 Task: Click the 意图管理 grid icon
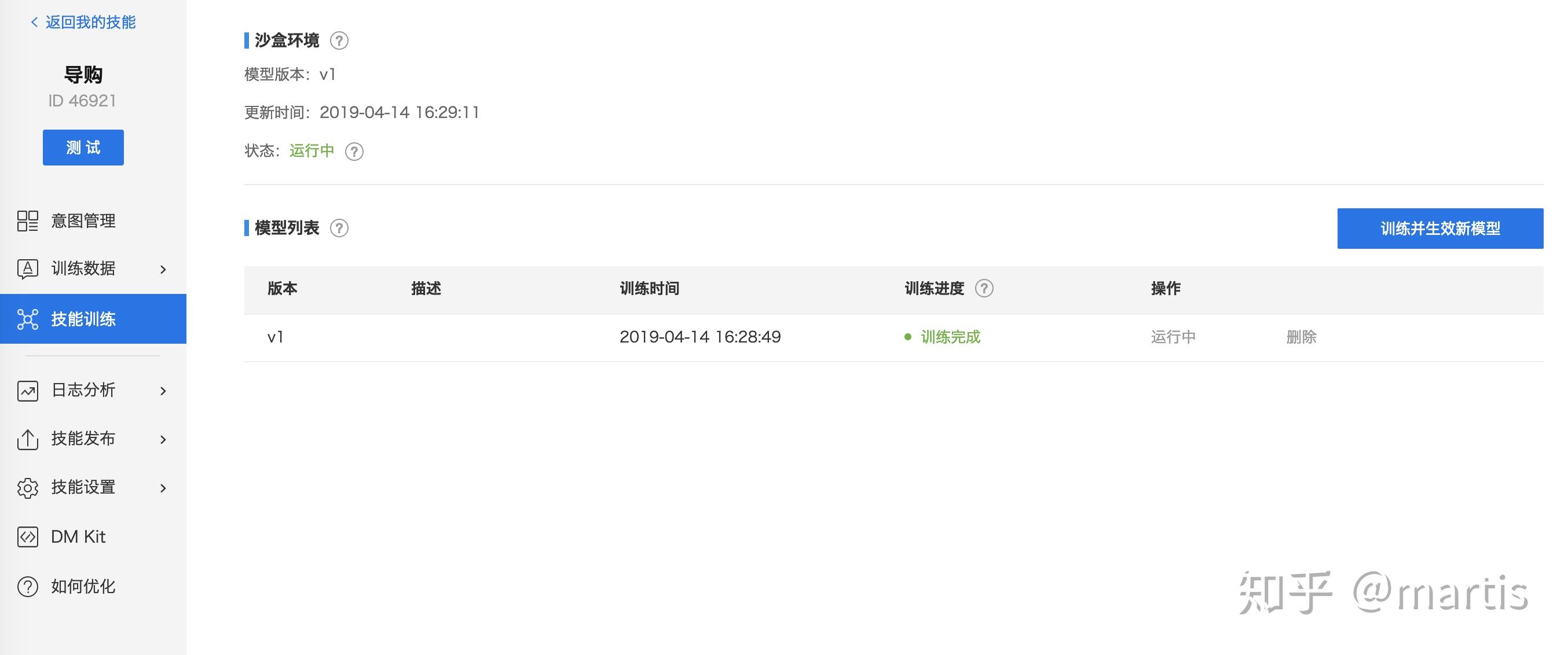pyautogui.click(x=27, y=221)
